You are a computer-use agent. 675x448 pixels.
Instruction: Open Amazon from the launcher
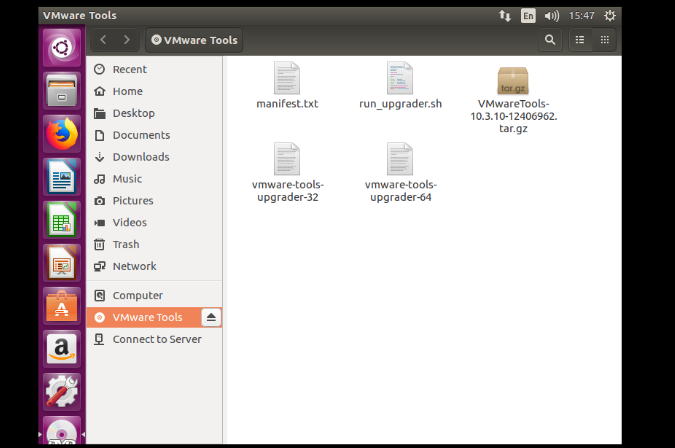pyautogui.click(x=62, y=349)
